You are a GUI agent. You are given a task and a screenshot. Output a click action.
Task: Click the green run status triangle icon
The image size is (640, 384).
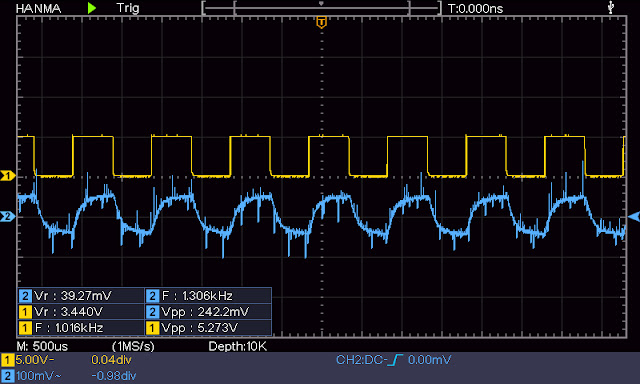(x=92, y=8)
